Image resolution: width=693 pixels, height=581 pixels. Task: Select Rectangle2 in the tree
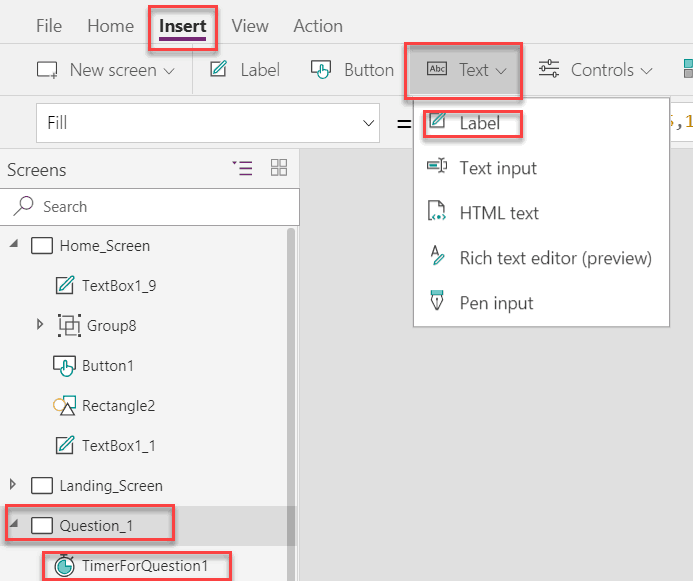[118, 406]
